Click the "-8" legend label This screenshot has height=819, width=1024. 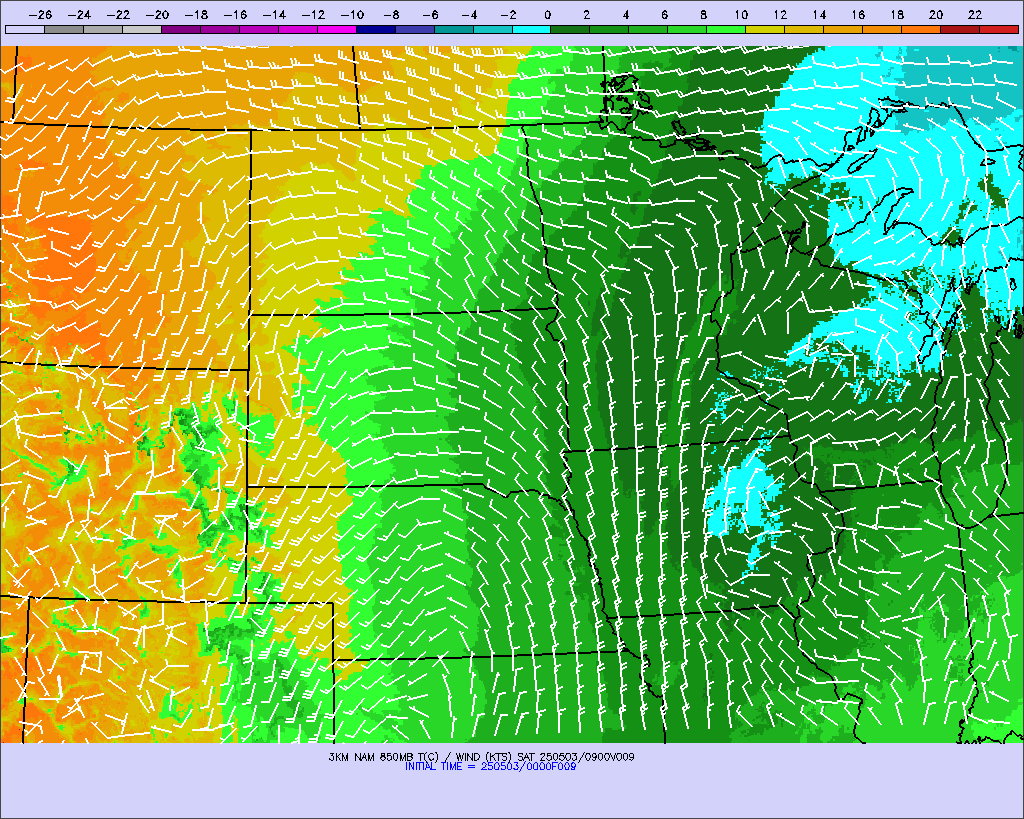tap(391, 15)
